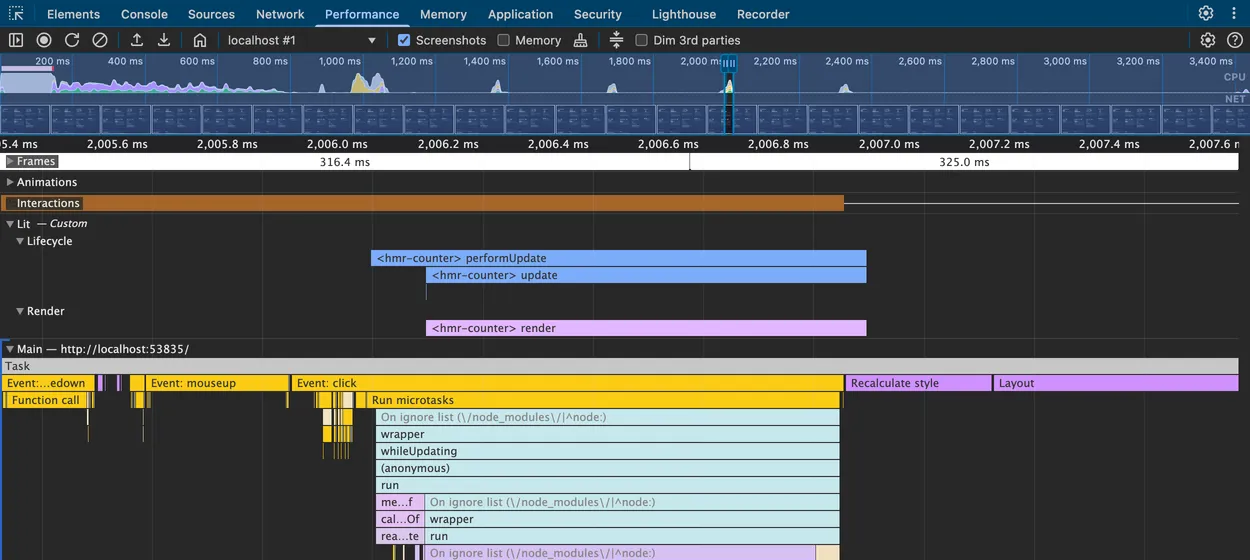This screenshot has width=1250, height=560.
Task: Collapse the Lifecycle subtrack
Action: click(x=20, y=241)
